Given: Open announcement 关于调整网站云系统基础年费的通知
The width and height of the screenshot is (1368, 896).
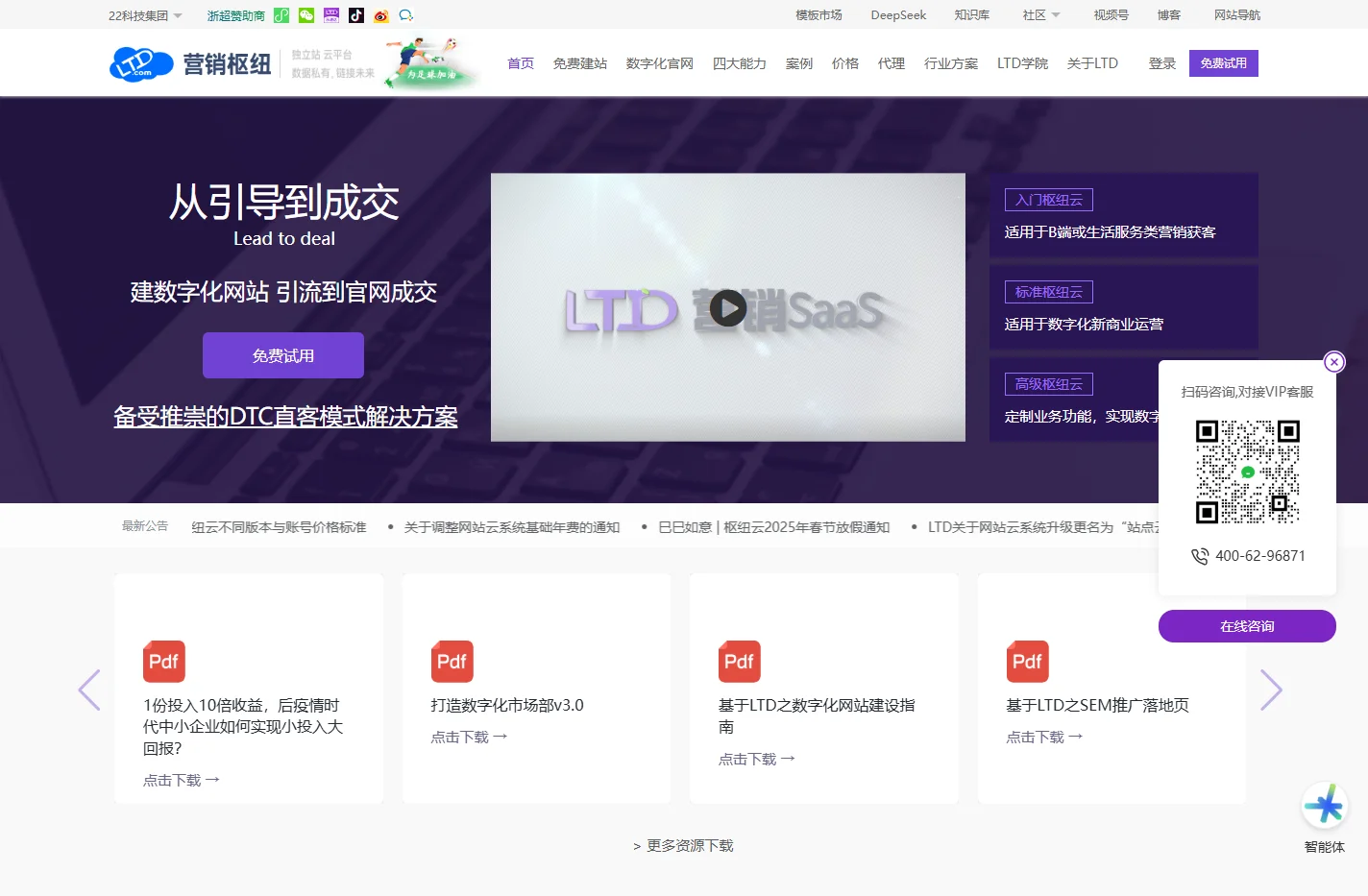Looking at the screenshot, I should tap(512, 527).
